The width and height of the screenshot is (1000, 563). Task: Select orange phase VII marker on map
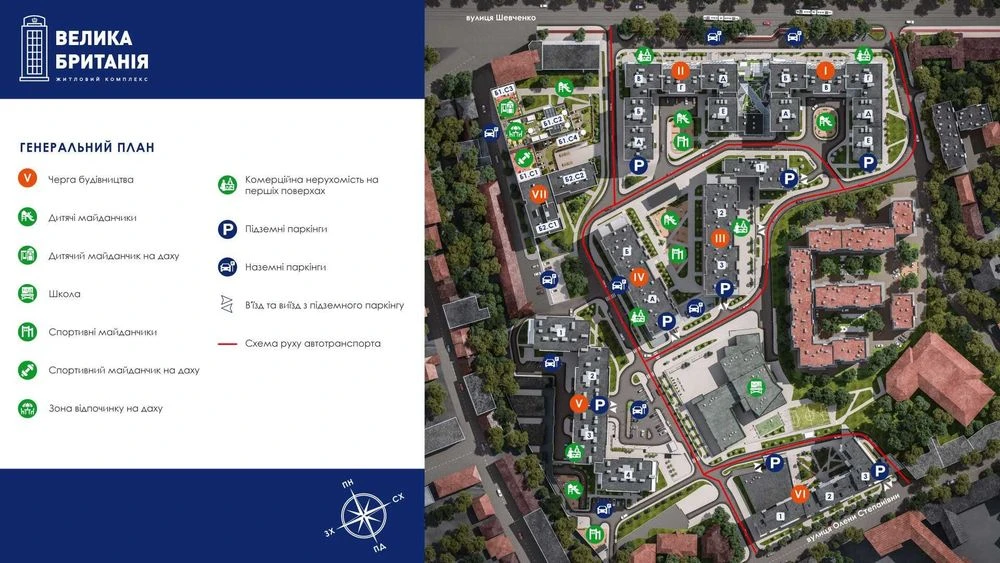[x=539, y=193]
